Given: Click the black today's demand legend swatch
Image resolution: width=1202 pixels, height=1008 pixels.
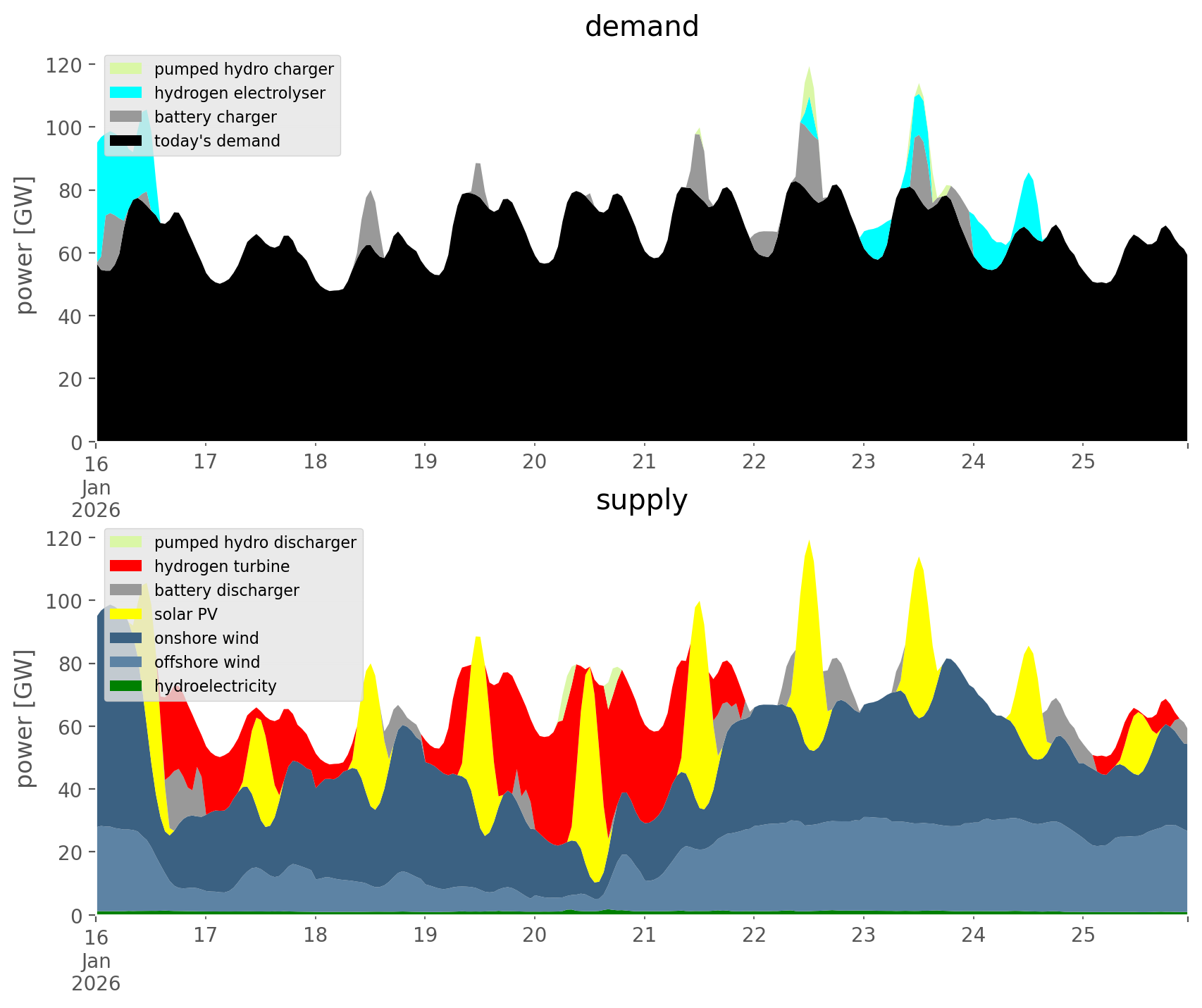Looking at the screenshot, I should [x=126, y=141].
